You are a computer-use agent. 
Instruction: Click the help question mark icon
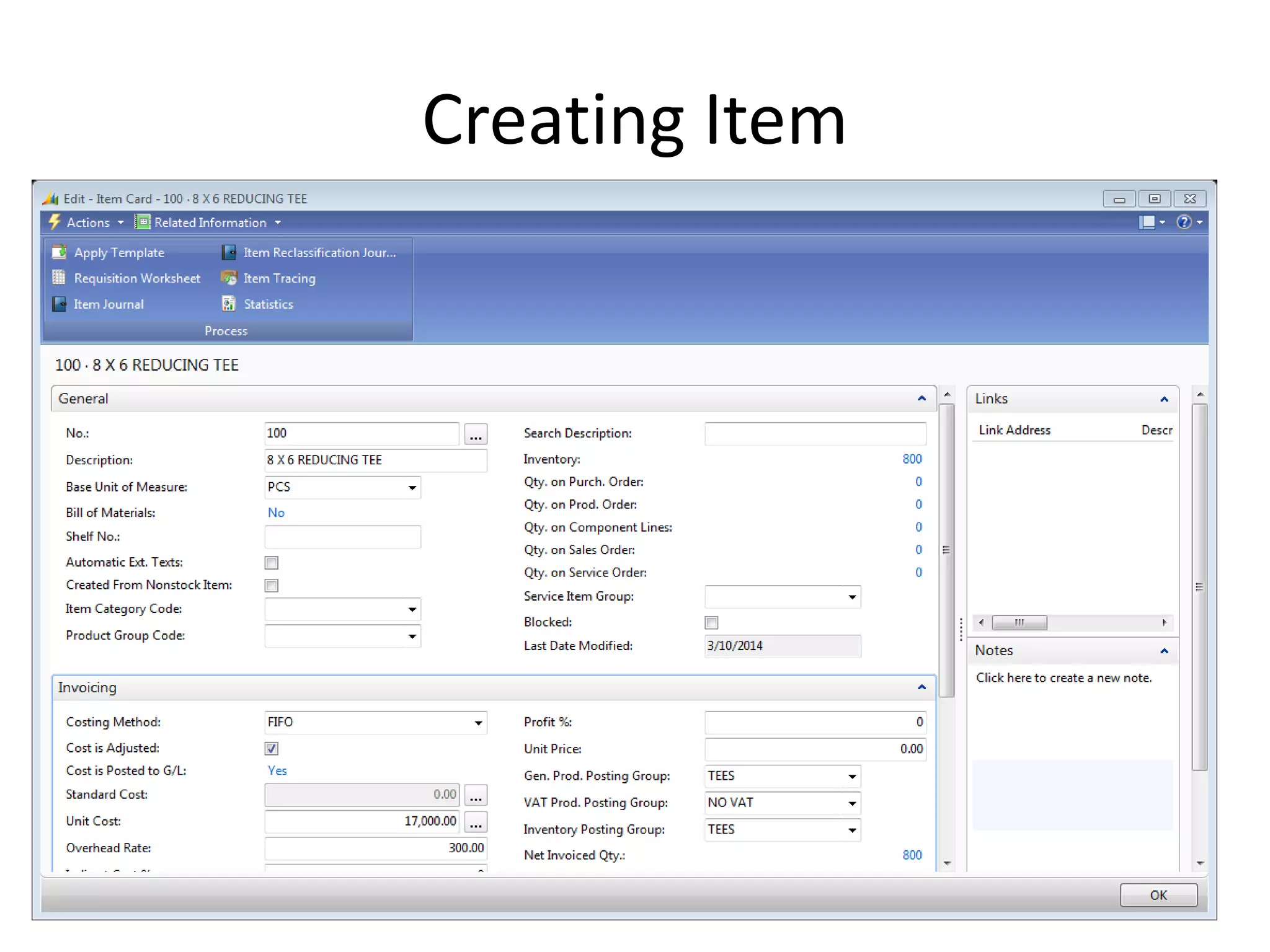coord(1183,223)
